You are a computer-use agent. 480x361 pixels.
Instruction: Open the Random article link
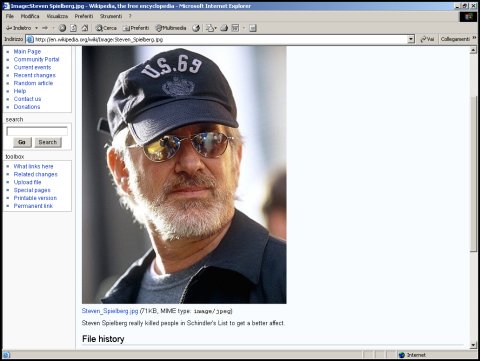pos(33,83)
